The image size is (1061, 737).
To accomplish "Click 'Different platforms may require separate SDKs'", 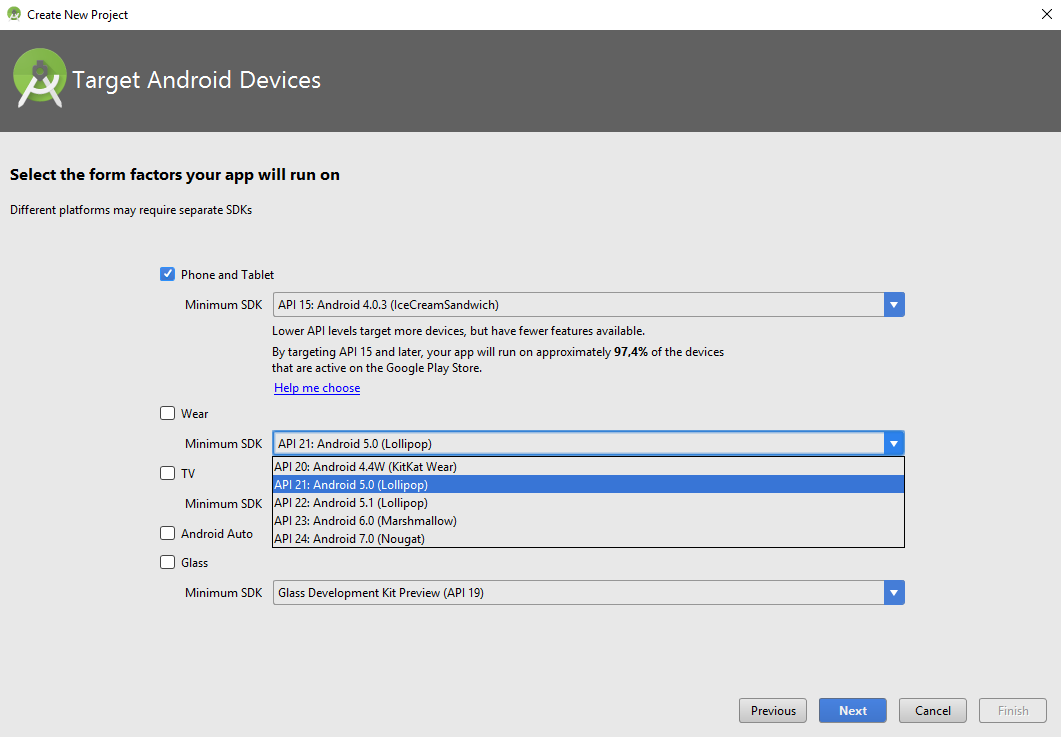I will [x=131, y=210].
